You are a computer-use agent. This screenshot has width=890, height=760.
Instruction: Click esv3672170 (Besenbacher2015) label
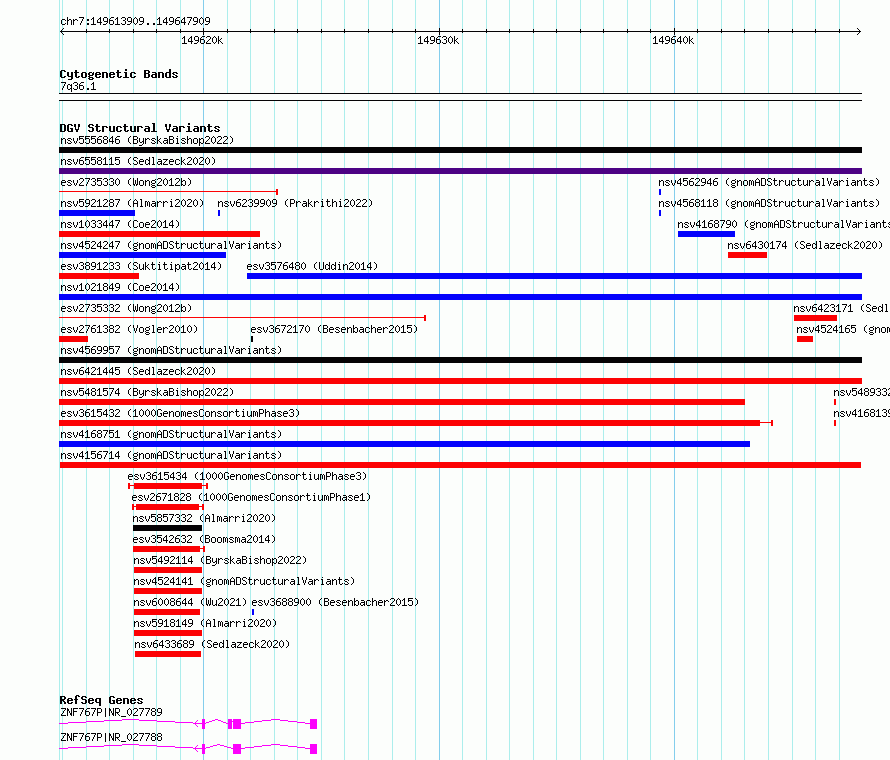click(x=334, y=329)
